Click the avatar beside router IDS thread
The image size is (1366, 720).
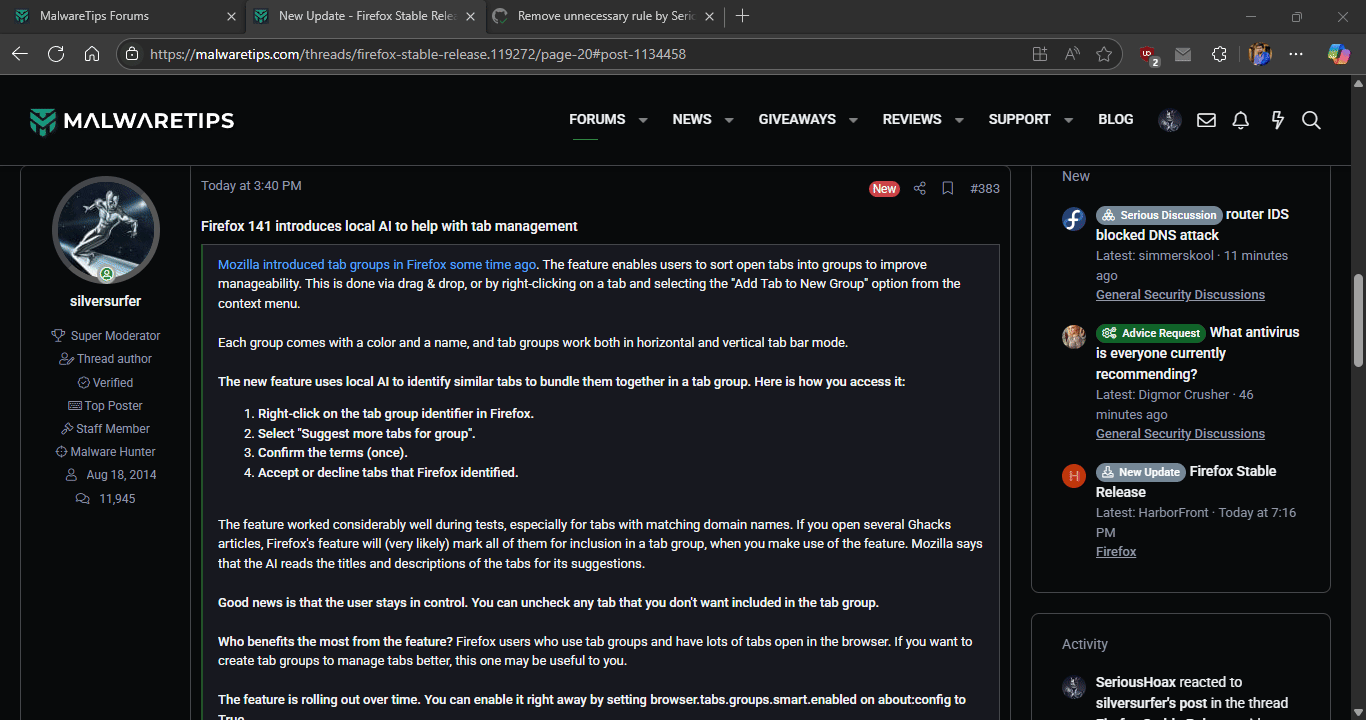[1074, 219]
